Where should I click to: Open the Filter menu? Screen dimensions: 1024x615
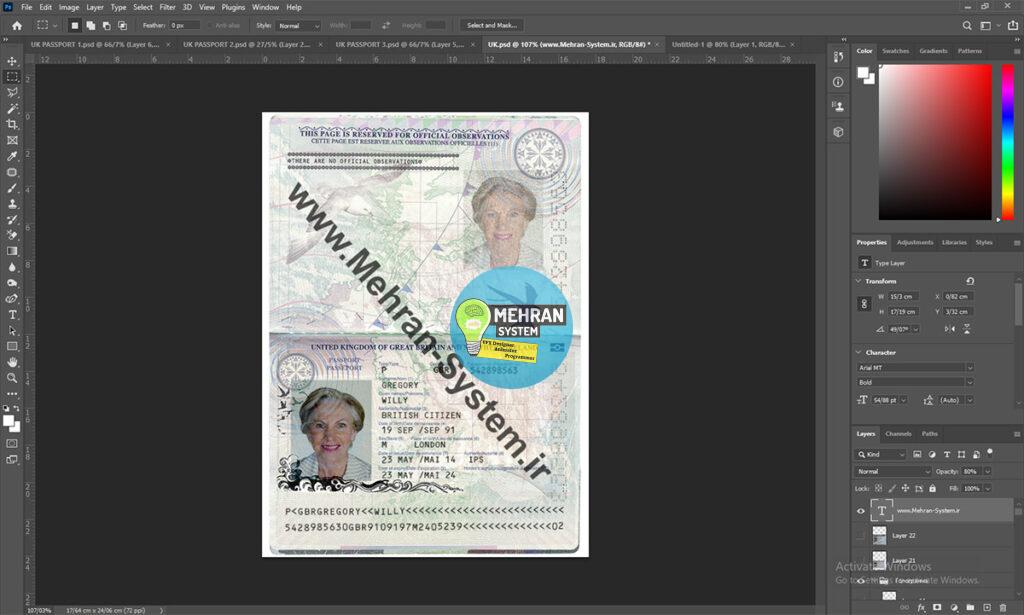point(167,7)
